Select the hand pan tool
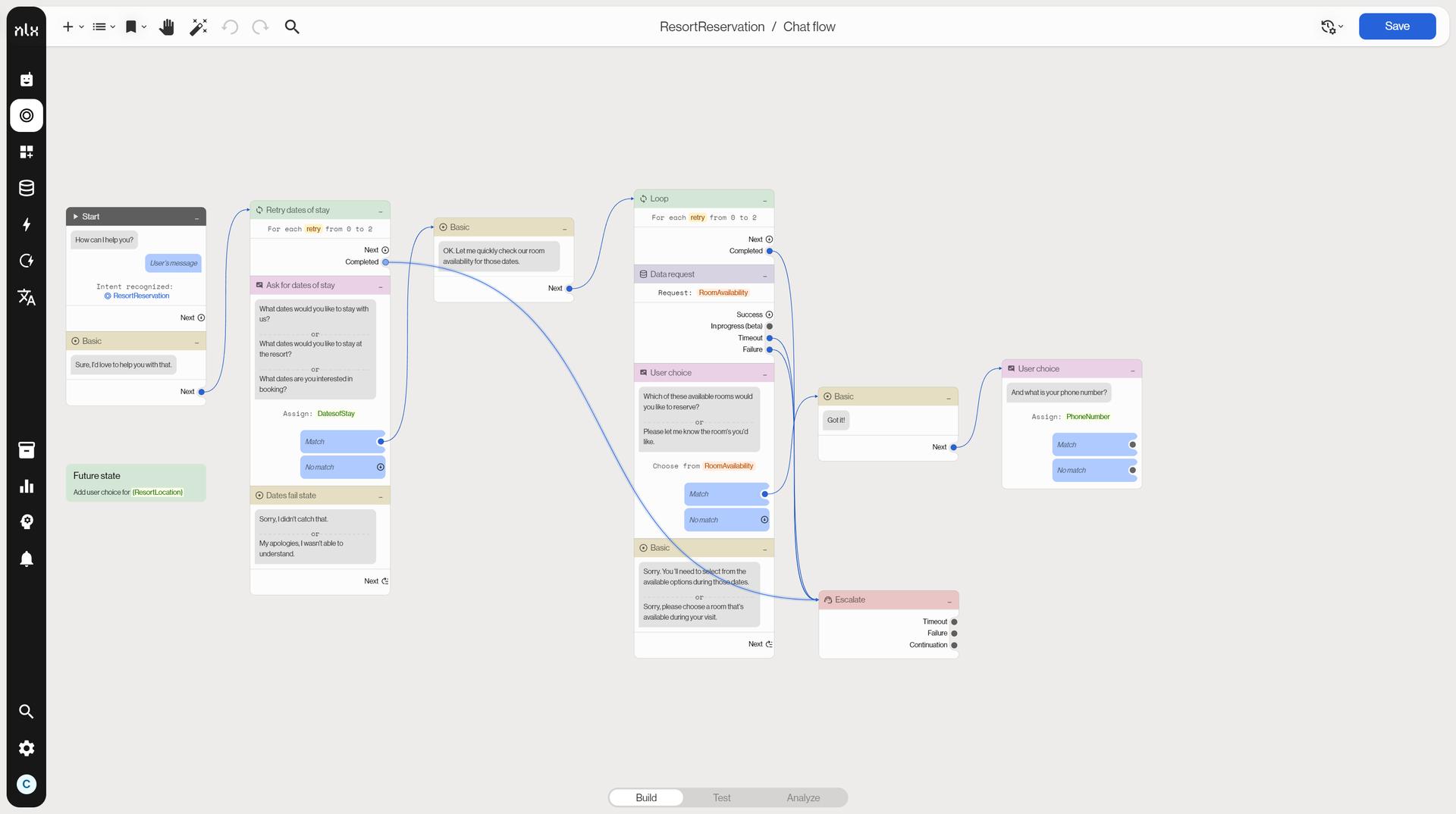 tap(167, 27)
